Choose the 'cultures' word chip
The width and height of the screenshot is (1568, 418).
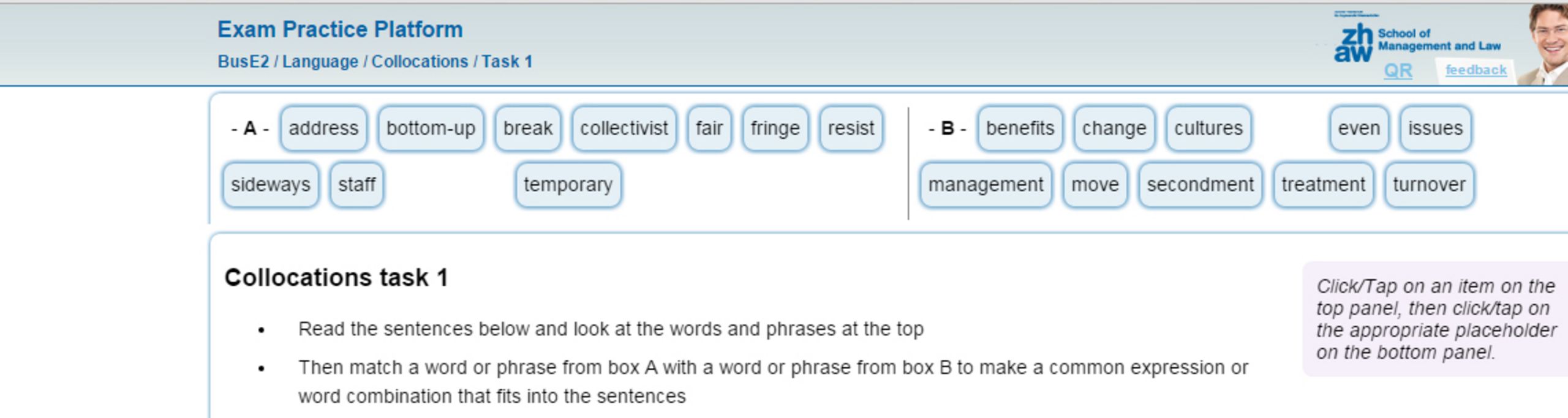[x=1208, y=129]
